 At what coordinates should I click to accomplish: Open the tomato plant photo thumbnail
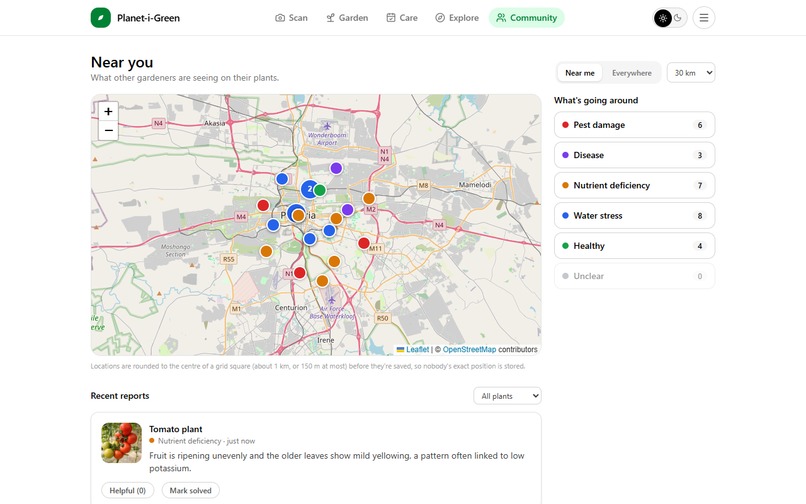[x=121, y=443]
